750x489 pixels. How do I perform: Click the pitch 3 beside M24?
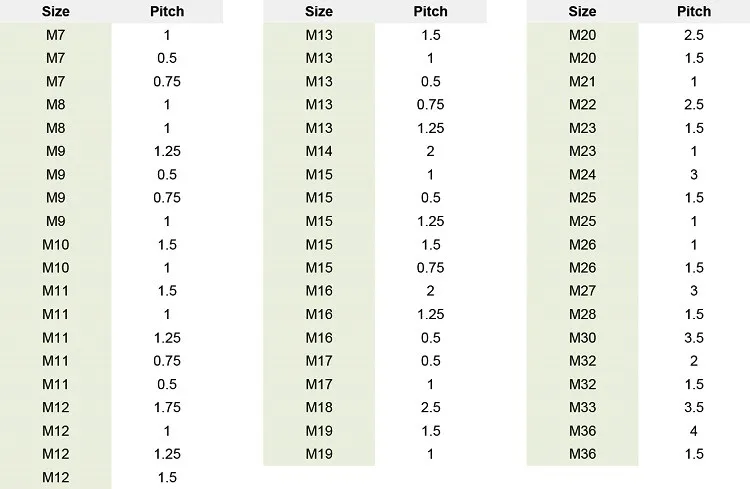point(694,174)
